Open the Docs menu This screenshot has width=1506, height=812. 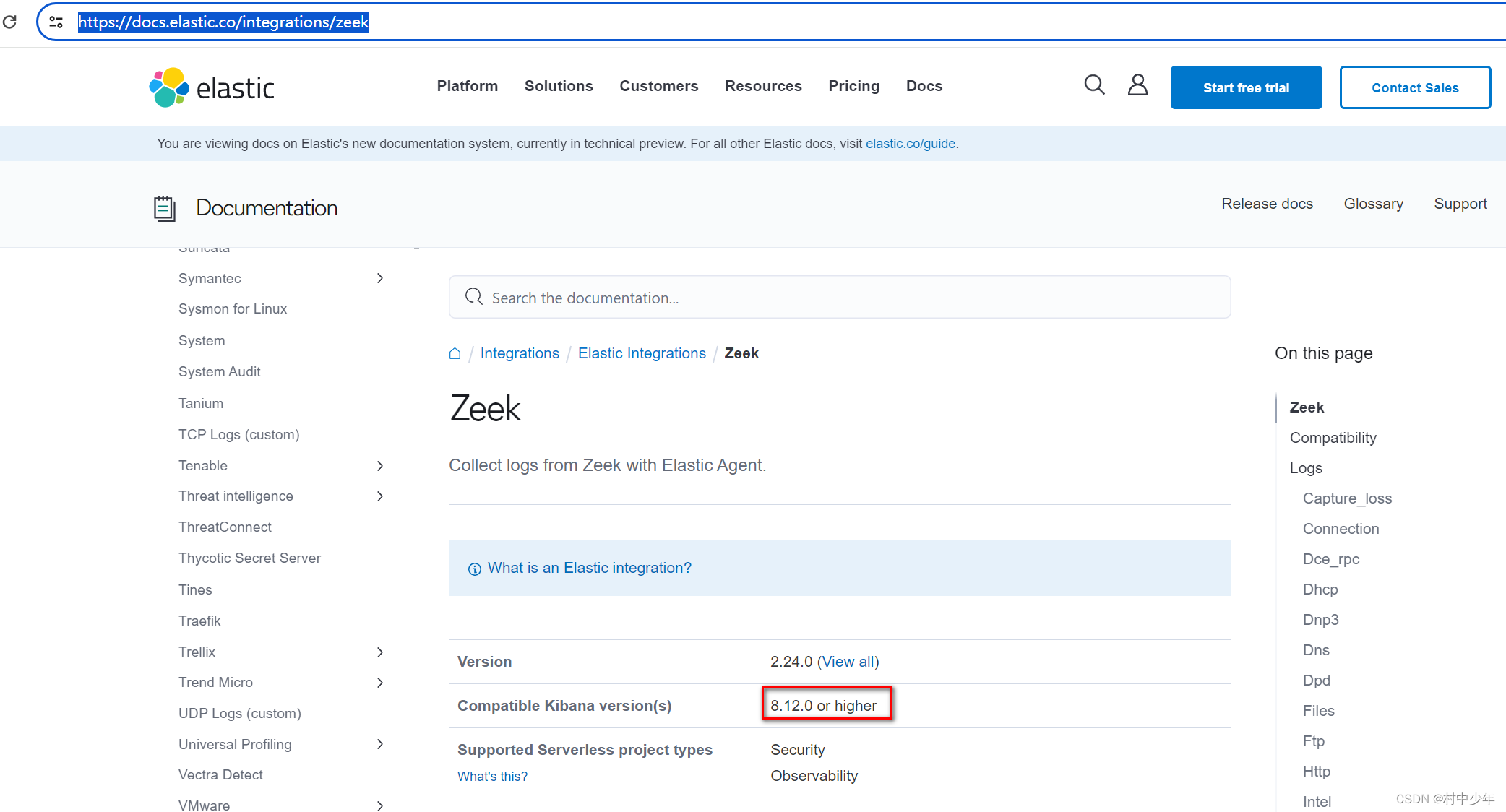pos(924,86)
